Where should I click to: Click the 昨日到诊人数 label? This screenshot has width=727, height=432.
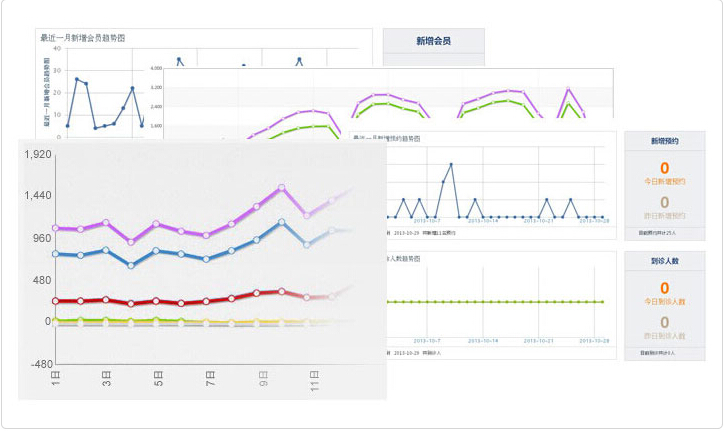tap(664, 336)
